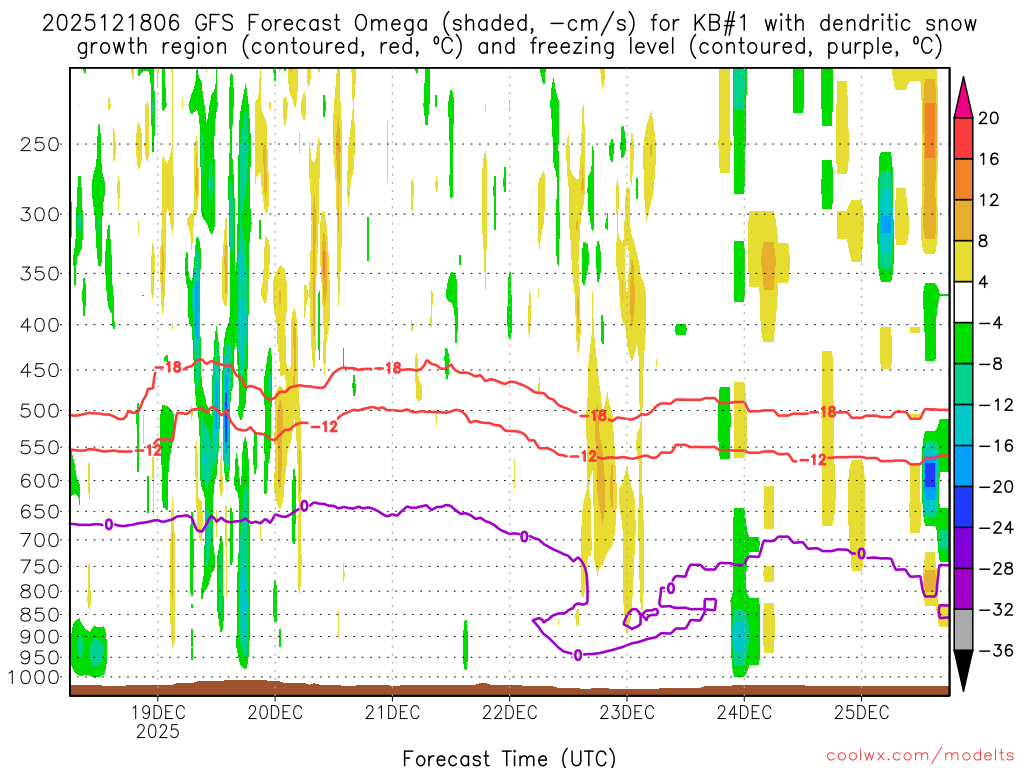This screenshot has width=1024, height=768.
Task: Pick the white -4 to 4 colorbar swatch
Action: [x=963, y=302]
